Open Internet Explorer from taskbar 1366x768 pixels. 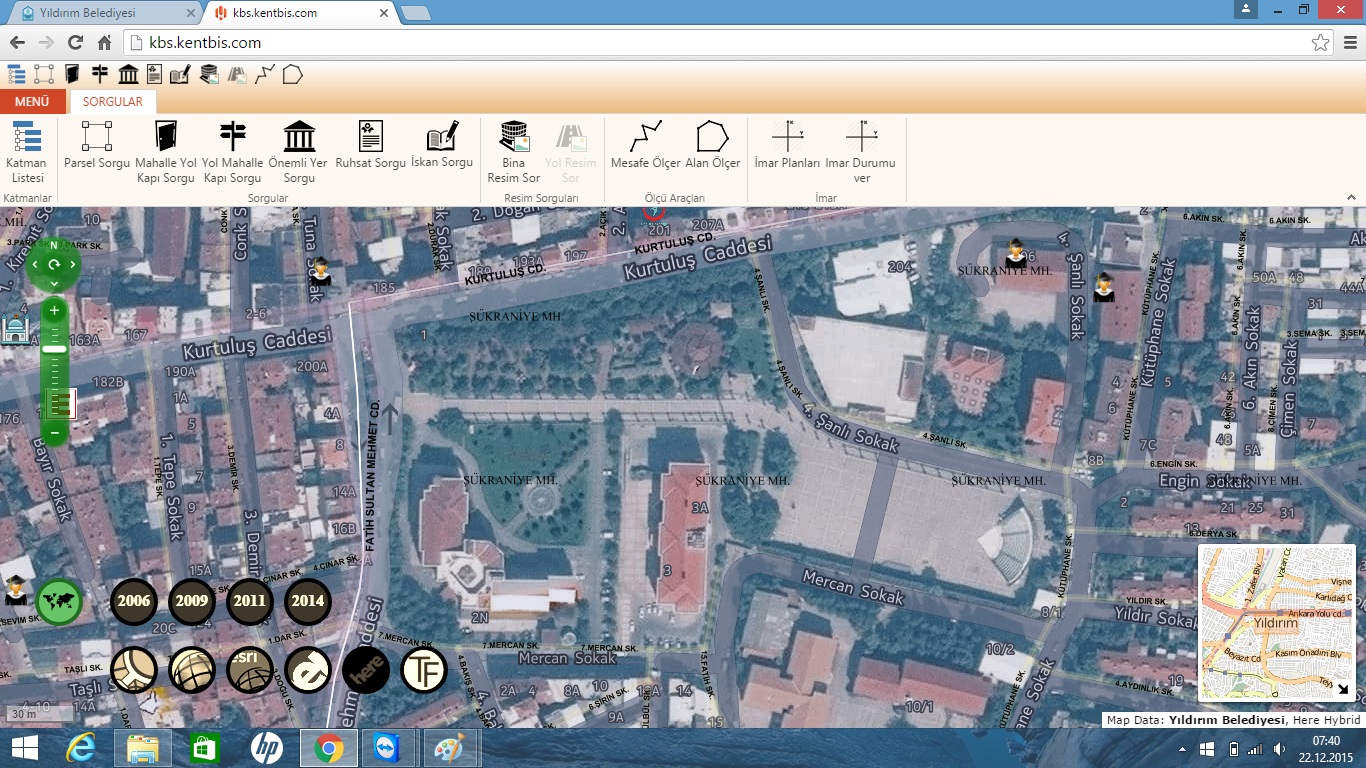click(81, 748)
